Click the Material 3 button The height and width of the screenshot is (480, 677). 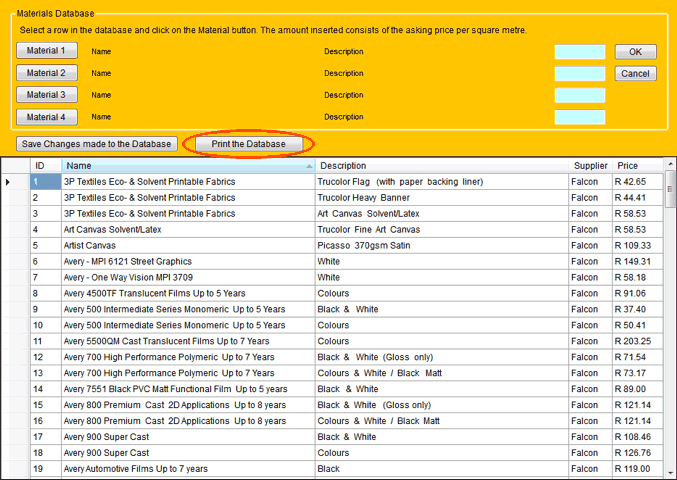click(x=47, y=95)
